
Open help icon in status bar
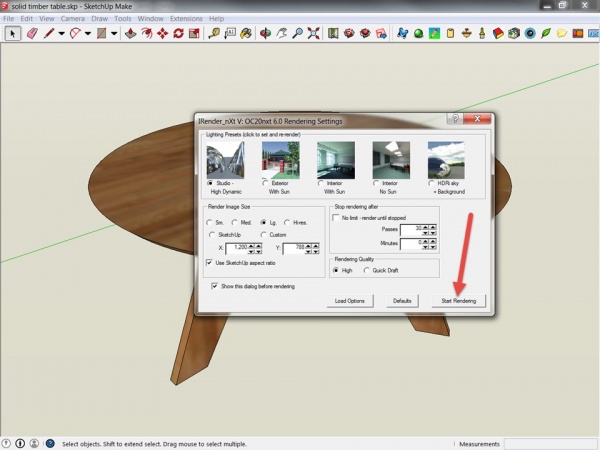(49, 443)
